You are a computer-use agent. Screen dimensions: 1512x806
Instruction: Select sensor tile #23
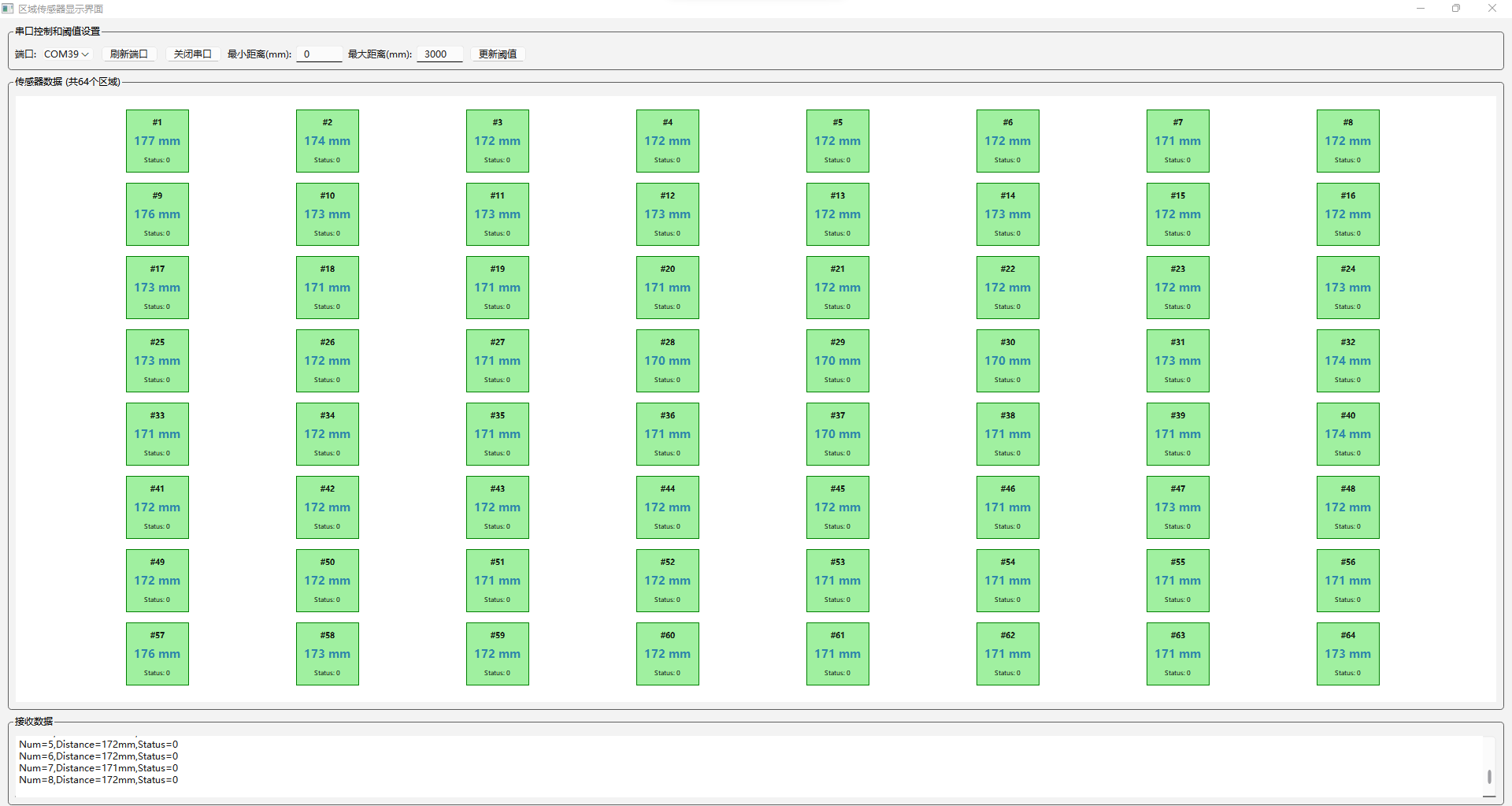coord(1178,288)
